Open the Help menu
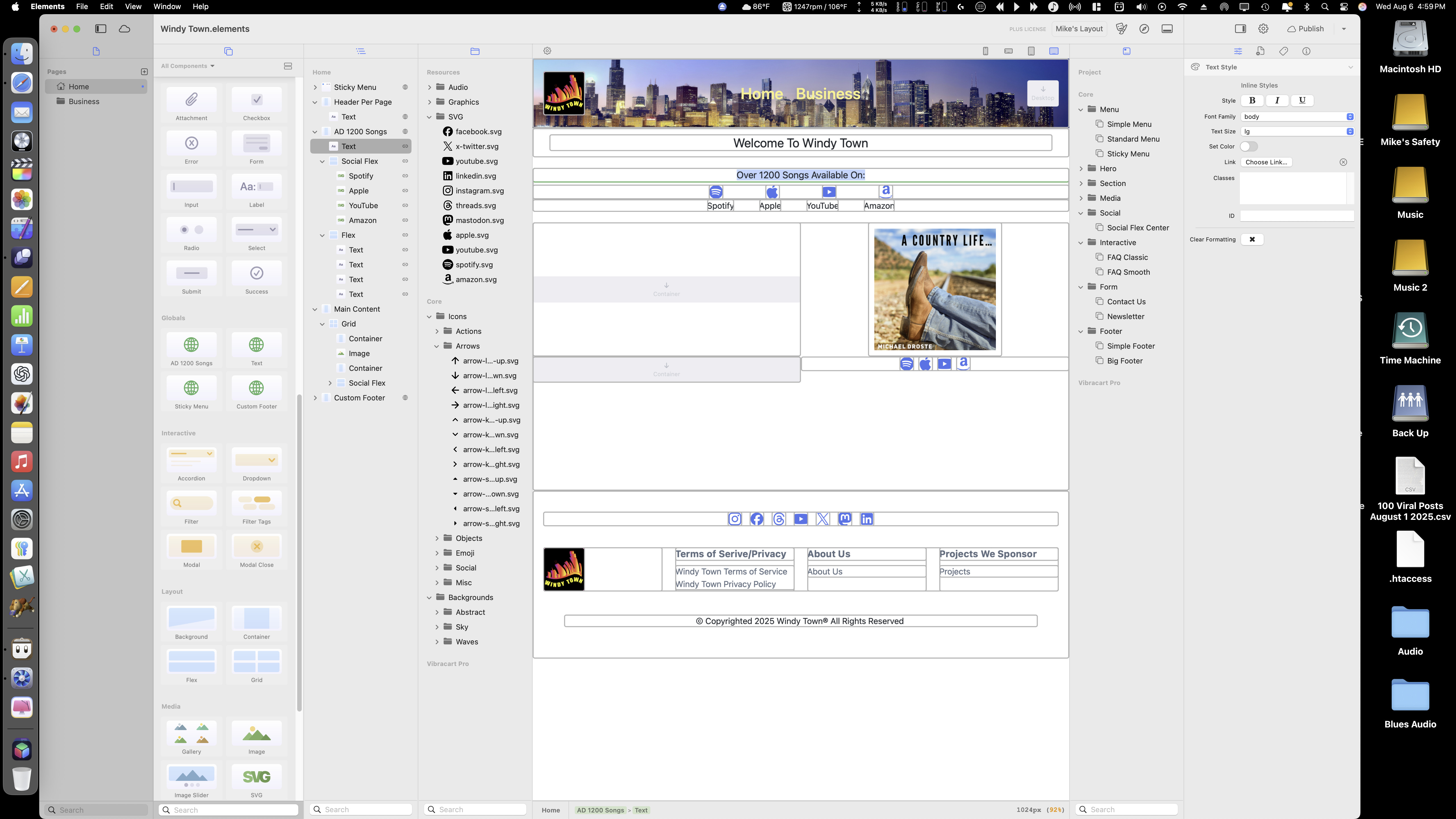This screenshot has height=819, width=1456. (x=201, y=7)
